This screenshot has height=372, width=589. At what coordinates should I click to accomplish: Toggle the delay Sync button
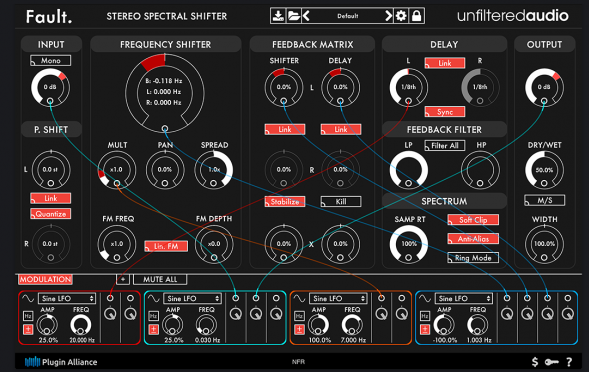[x=445, y=112]
